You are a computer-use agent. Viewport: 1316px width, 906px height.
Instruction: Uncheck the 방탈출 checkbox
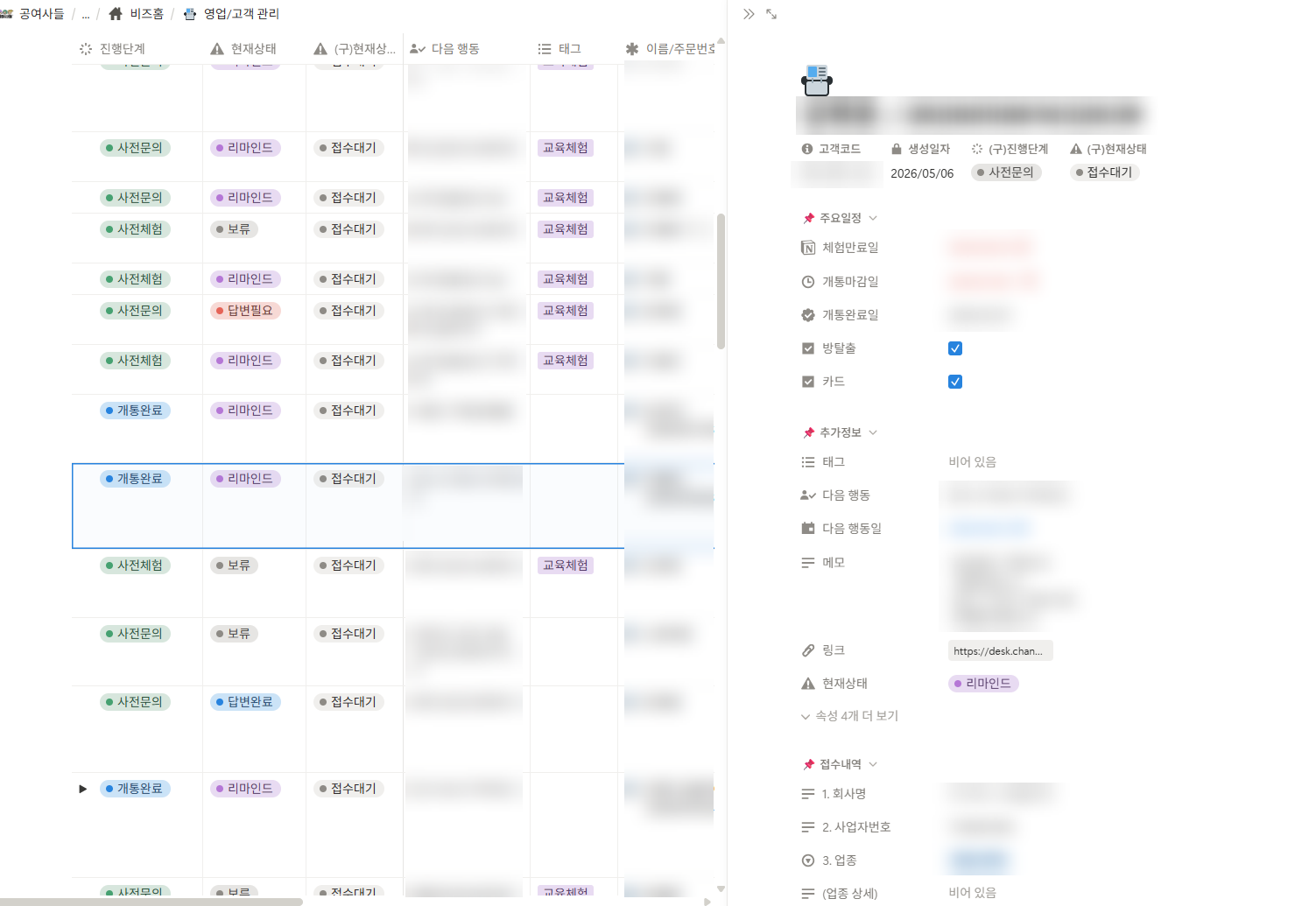click(x=955, y=348)
